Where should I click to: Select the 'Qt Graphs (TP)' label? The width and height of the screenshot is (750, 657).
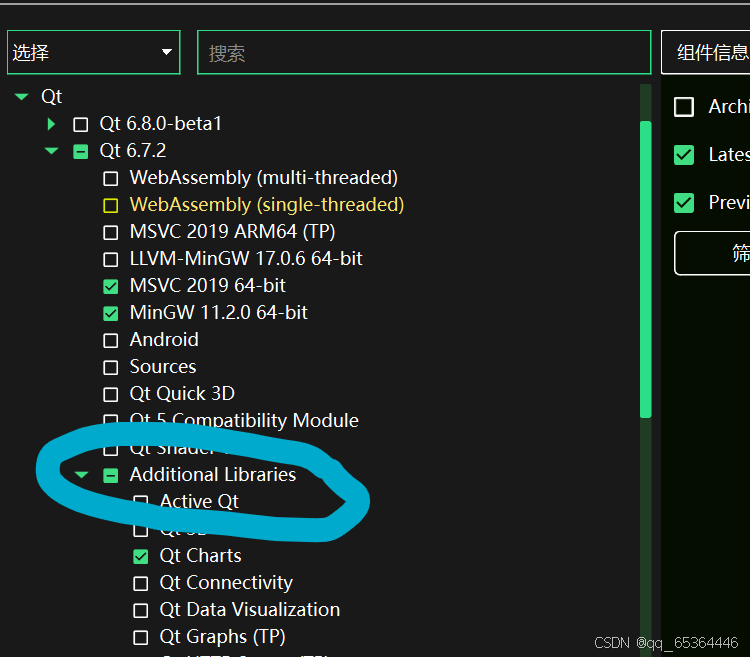click(222, 637)
